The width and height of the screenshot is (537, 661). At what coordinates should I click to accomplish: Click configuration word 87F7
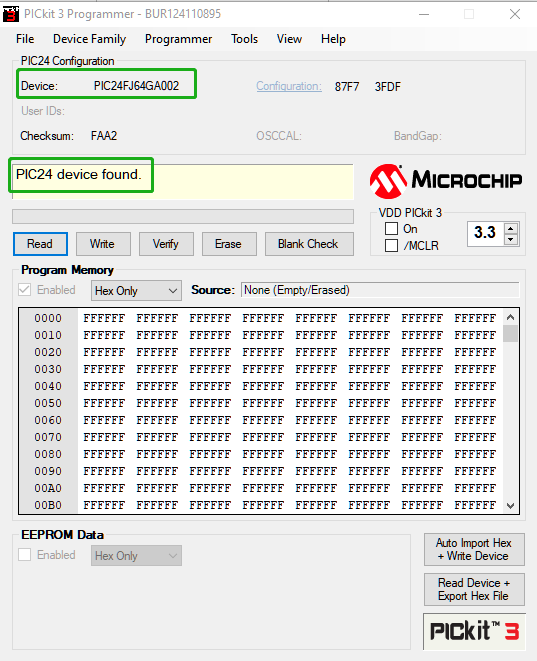coord(347,87)
